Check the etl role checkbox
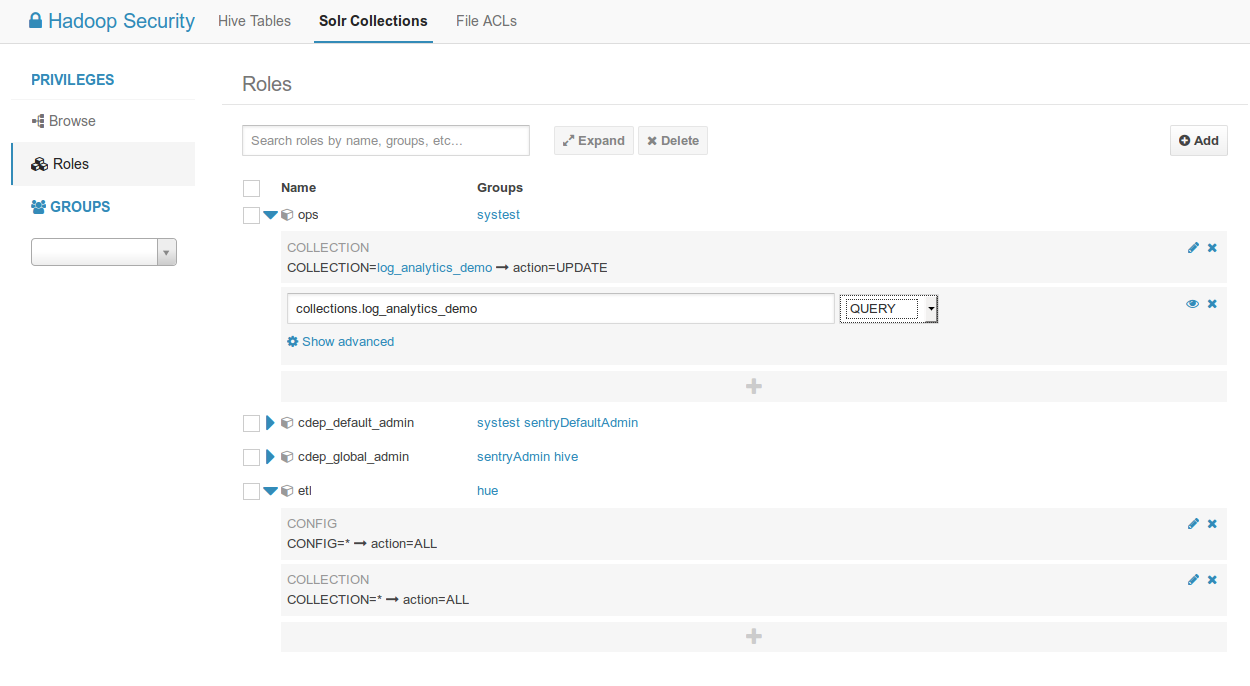This screenshot has height=686, width=1250. 251,491
